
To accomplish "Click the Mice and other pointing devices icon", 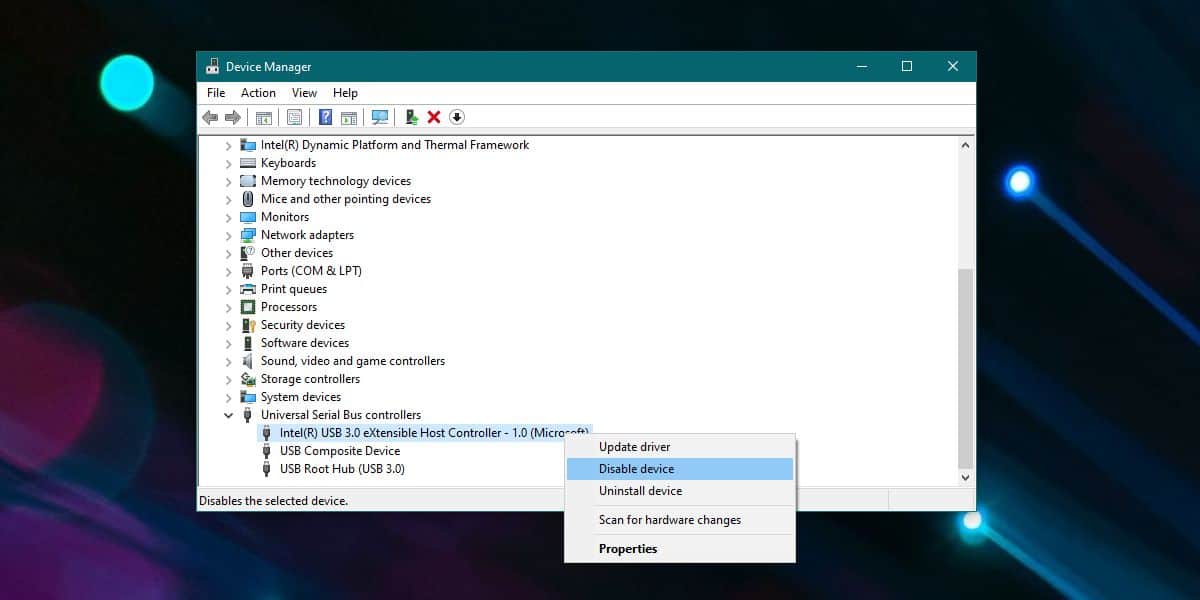I will coord(248,199).
